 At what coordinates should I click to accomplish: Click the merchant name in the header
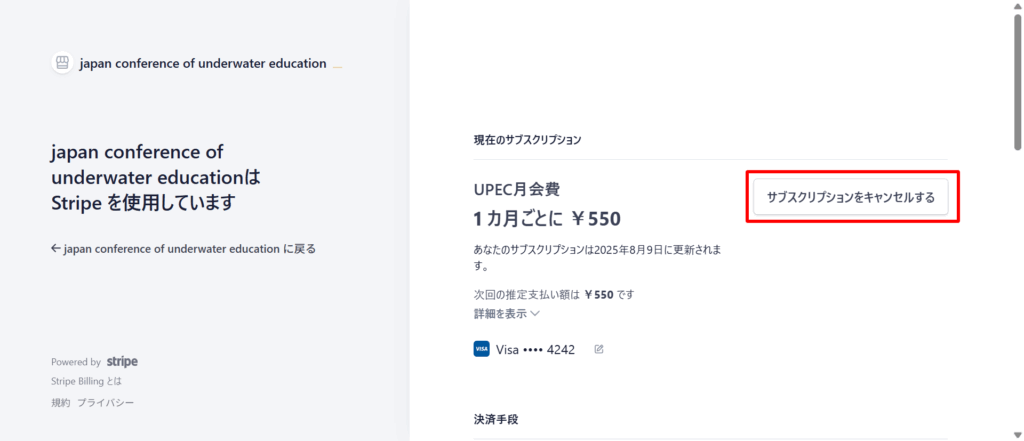[203, 63]
